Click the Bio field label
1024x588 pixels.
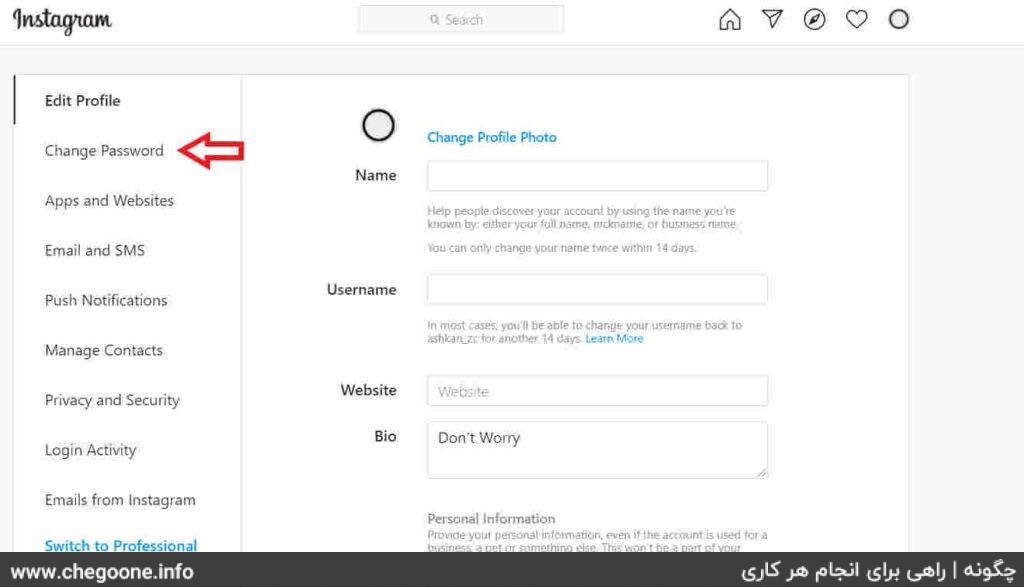tap(385, 436)
